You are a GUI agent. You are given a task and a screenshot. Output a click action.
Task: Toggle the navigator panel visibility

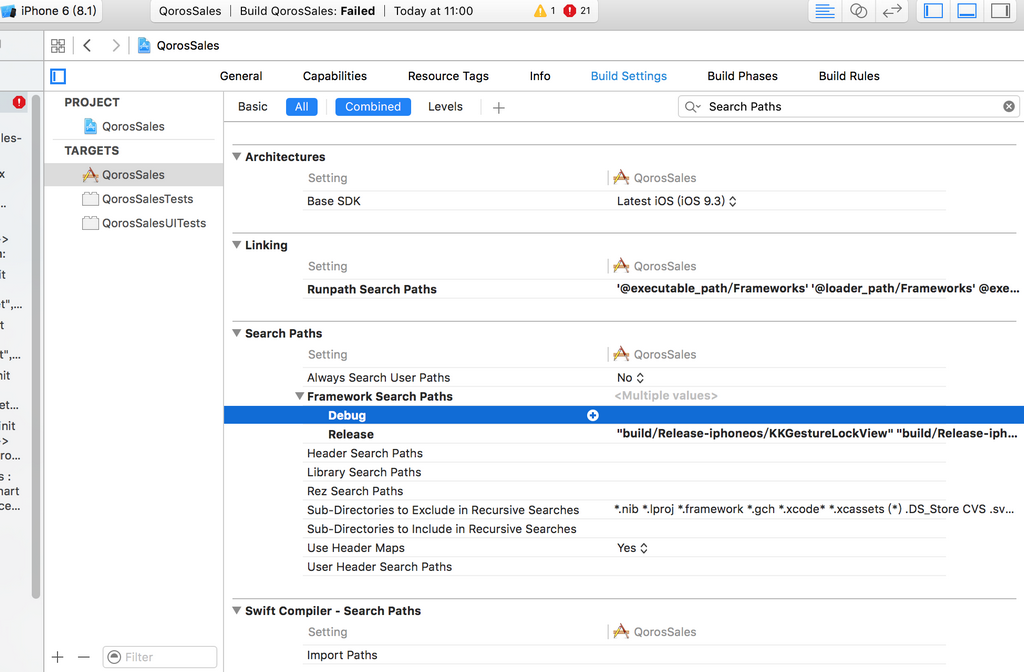coord(933,10)
